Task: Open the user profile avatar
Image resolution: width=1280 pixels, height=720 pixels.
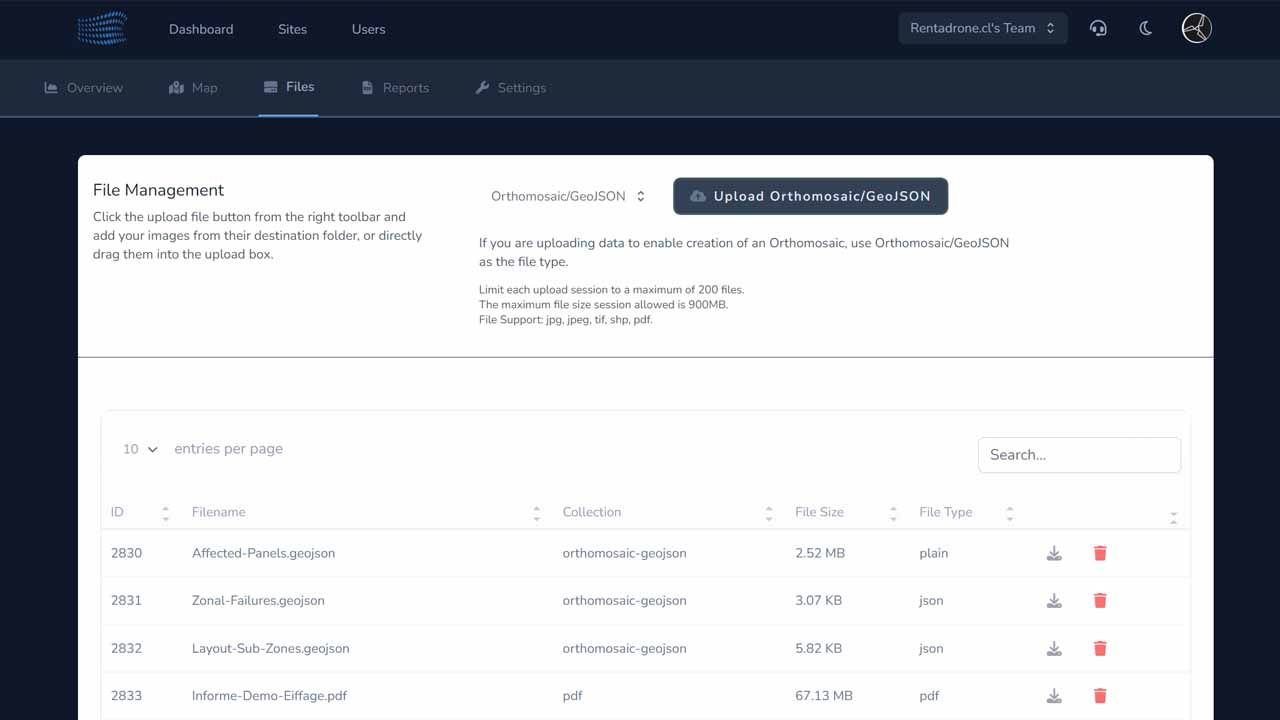Action: [x=1196, y=29]
